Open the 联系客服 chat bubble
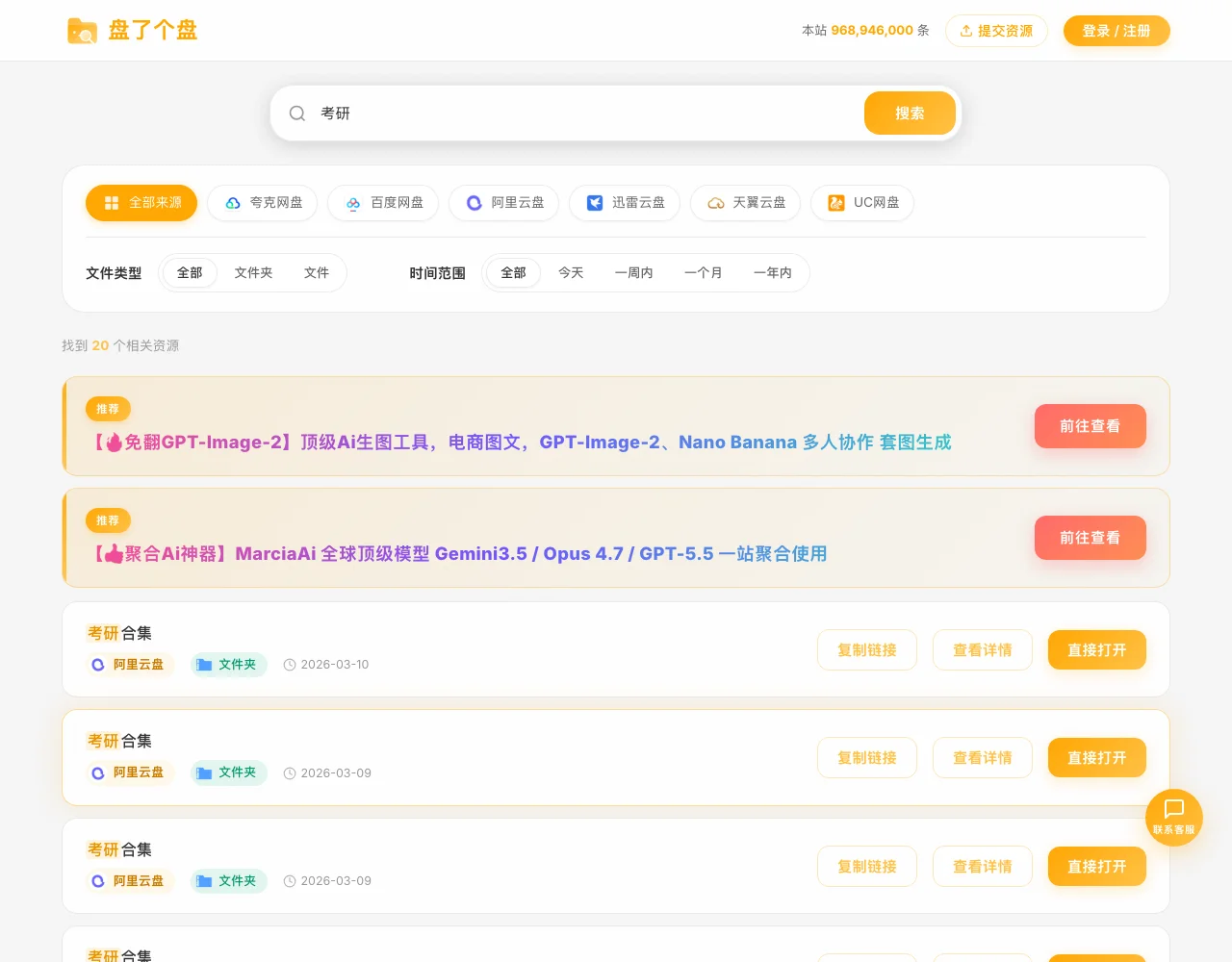 (x=1174, y=818)
